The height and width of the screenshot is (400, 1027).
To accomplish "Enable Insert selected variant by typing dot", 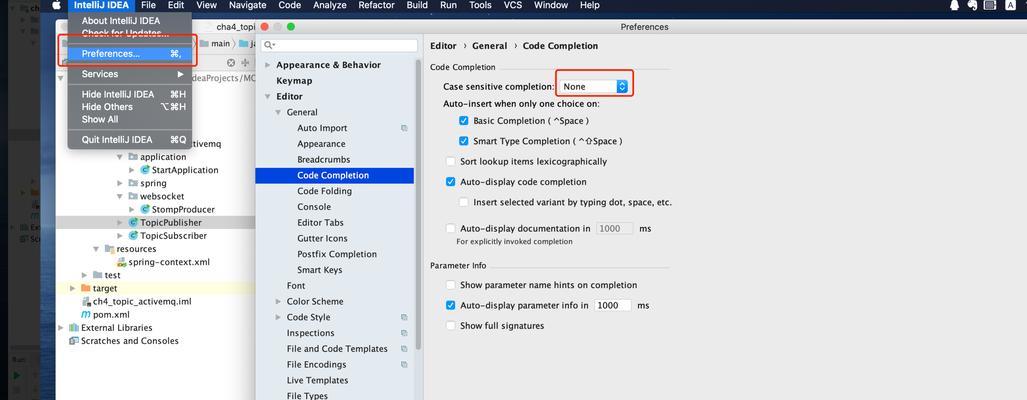I will (x=464, y=202).
